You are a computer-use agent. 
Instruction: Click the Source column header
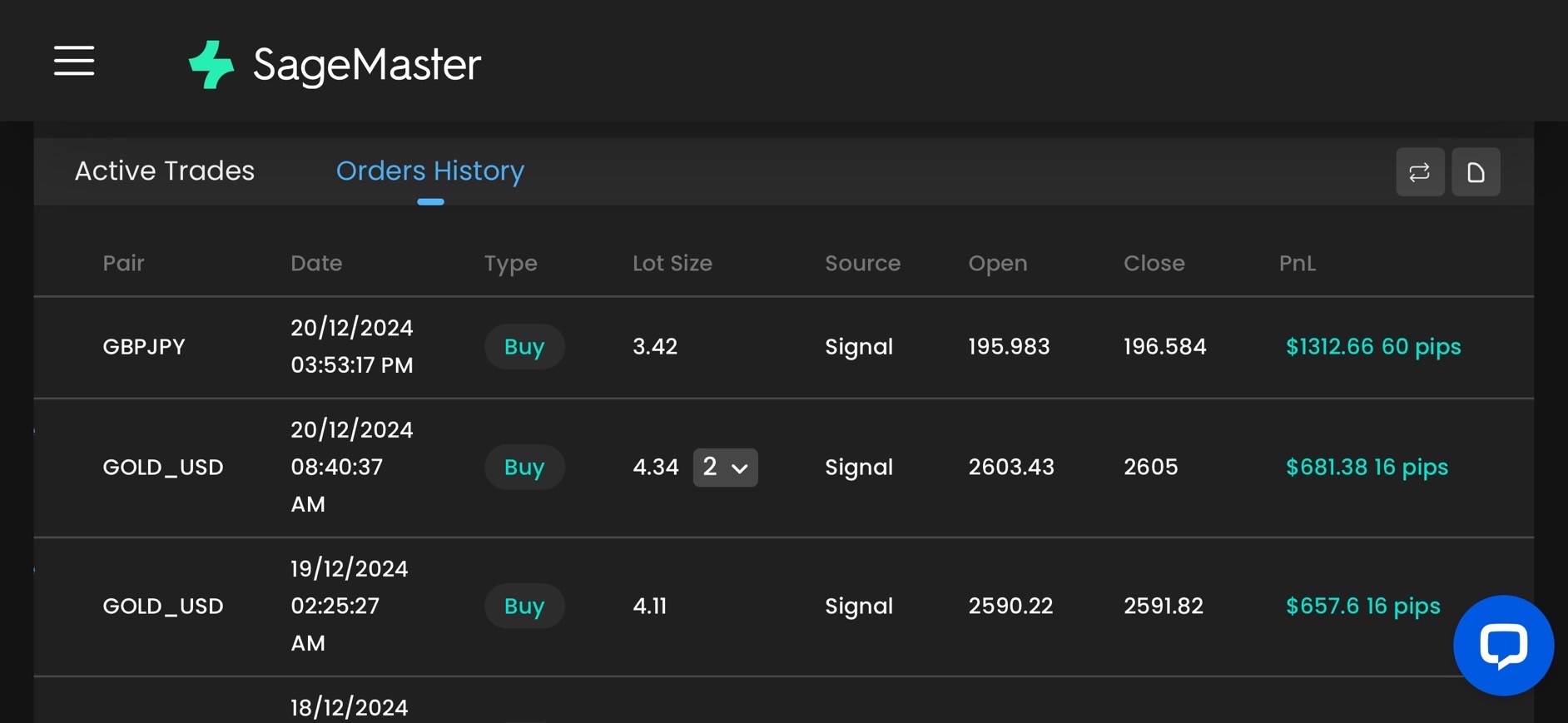point(862,264)
